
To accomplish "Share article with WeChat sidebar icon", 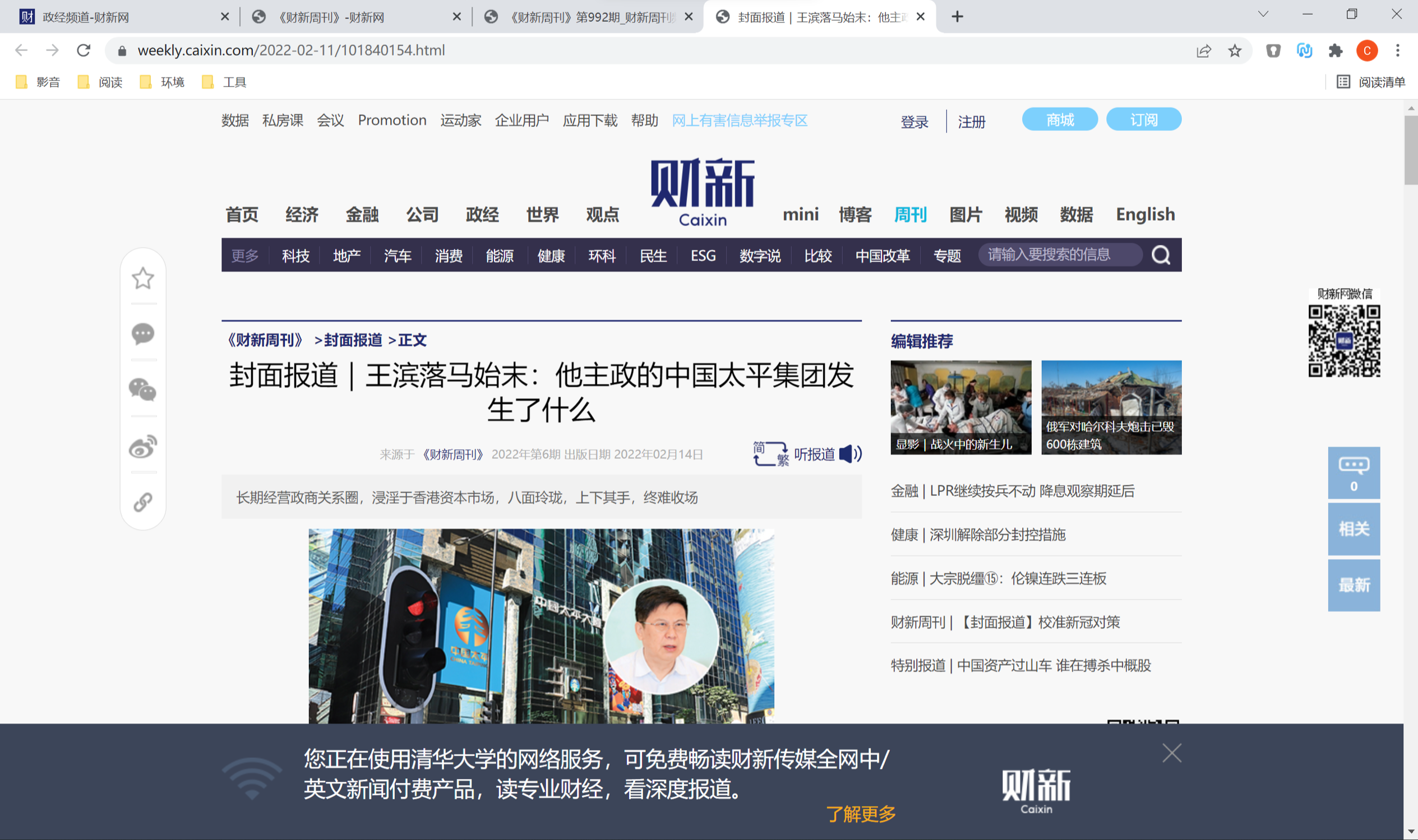I will click(143, 390).
